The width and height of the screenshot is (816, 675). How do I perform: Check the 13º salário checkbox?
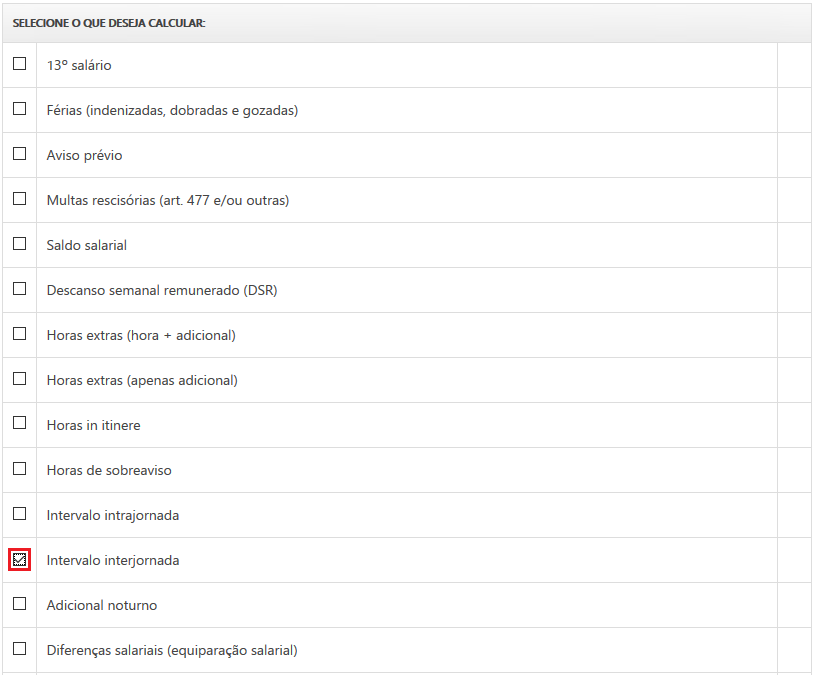point(19,64)
